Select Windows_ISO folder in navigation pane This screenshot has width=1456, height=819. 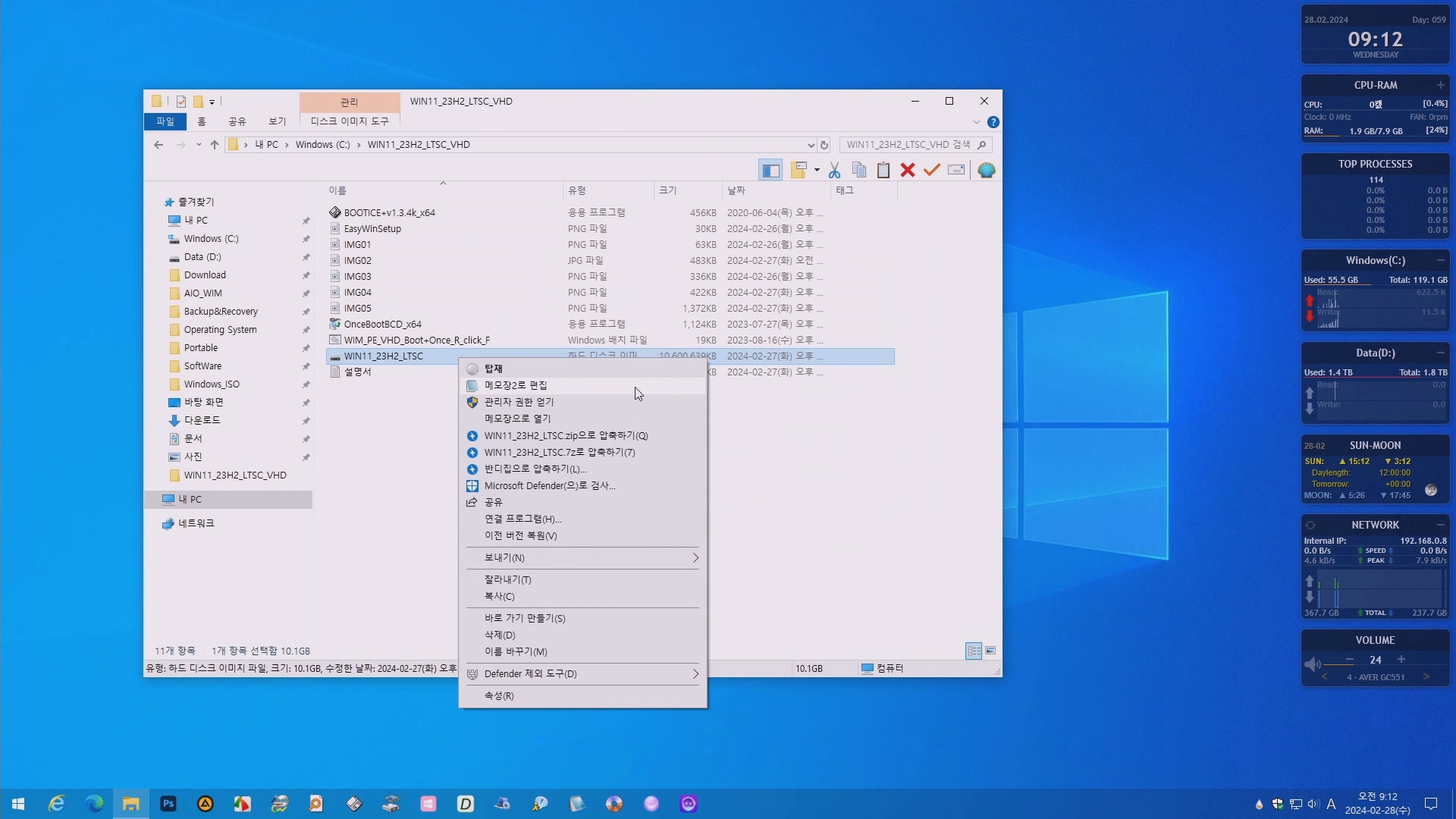212,384
